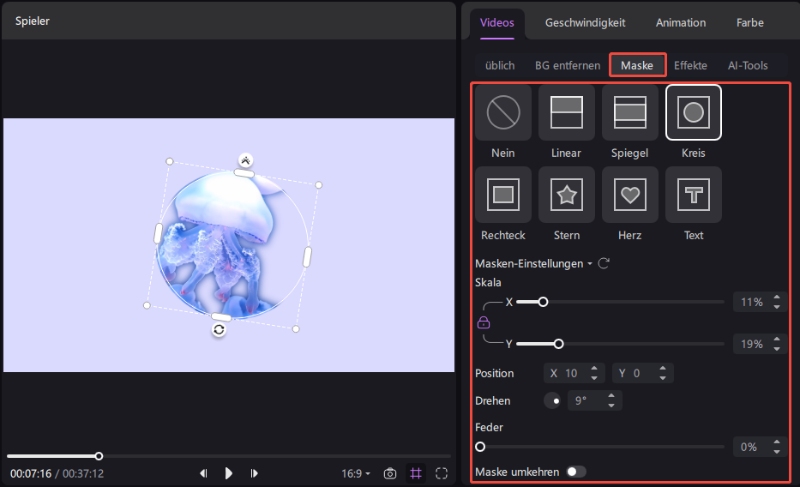The image size is (800, 487).
Task: Click the Drehen rotation dial
Action: click(x=553, y=401)
